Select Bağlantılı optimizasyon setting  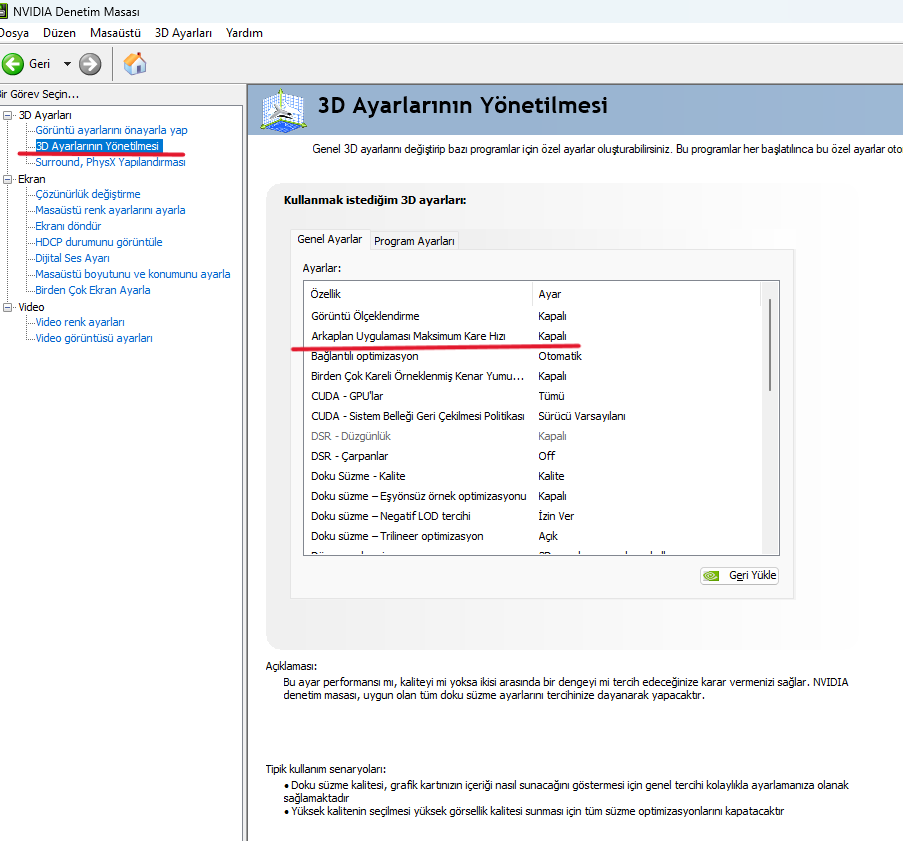pyautogui.click(x=532, y=357)
